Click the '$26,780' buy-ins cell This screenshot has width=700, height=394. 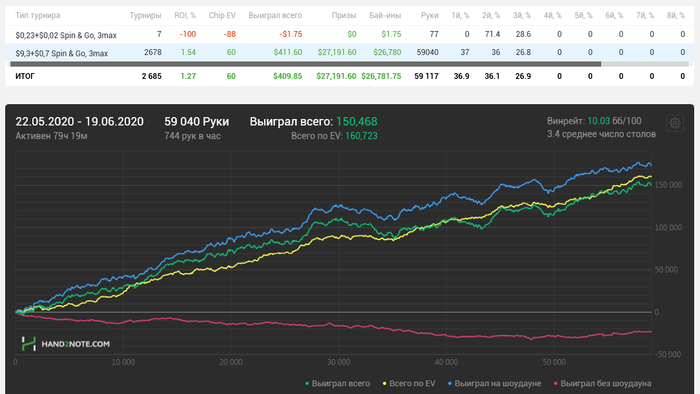(388, 52)
